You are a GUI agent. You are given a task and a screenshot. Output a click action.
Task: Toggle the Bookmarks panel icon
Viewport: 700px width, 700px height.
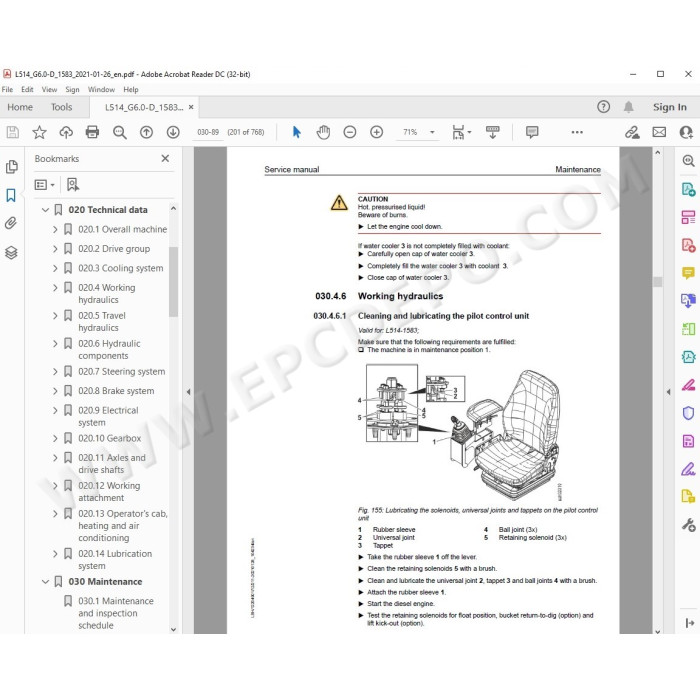11,195
